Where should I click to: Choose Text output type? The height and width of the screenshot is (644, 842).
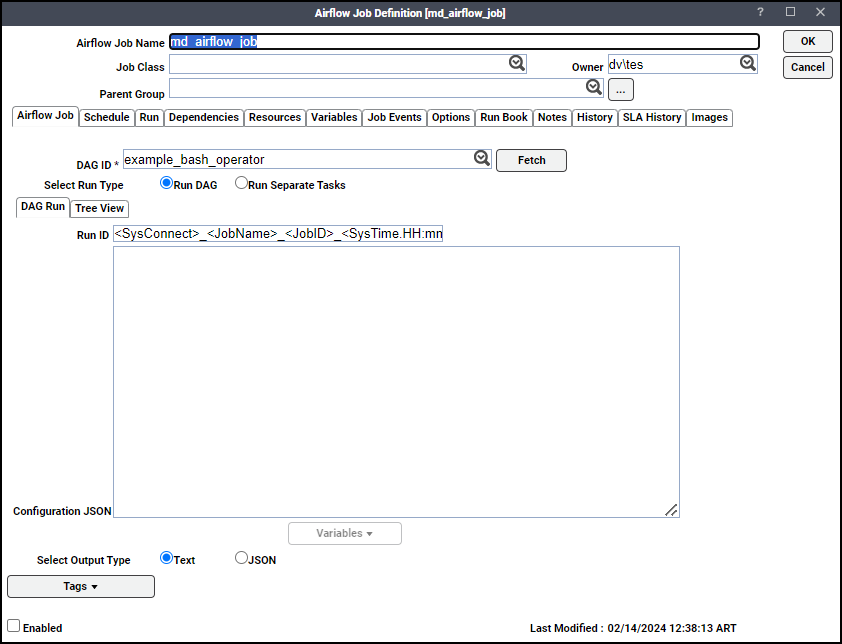pyautogui.click(x=166, y=558)
